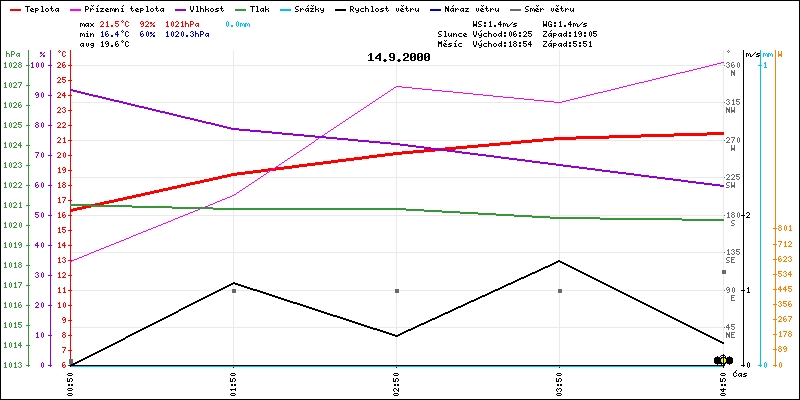This screenshot has height=400, width=800.
Task: Click the max temperature value 21.5°C
Action: point(115,23)
